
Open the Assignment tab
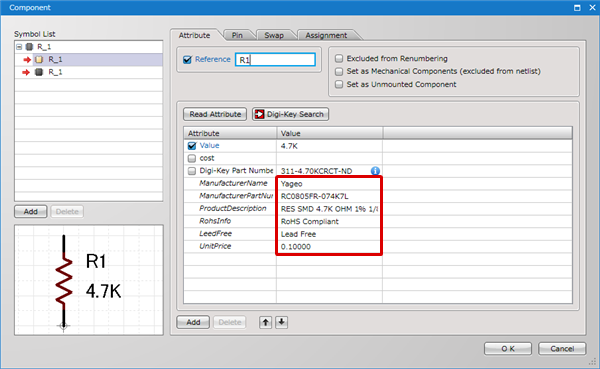pos(326,35)
